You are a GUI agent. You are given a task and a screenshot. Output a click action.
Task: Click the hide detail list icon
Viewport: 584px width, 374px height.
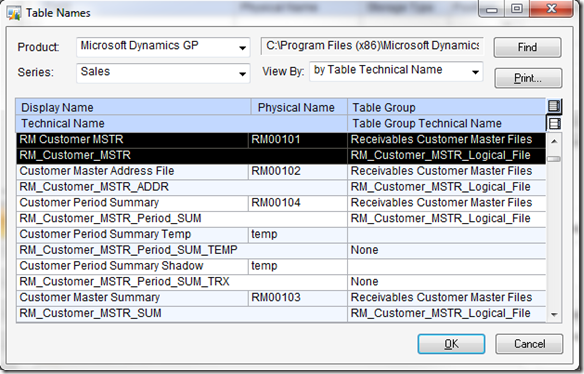tap(554, 107)
